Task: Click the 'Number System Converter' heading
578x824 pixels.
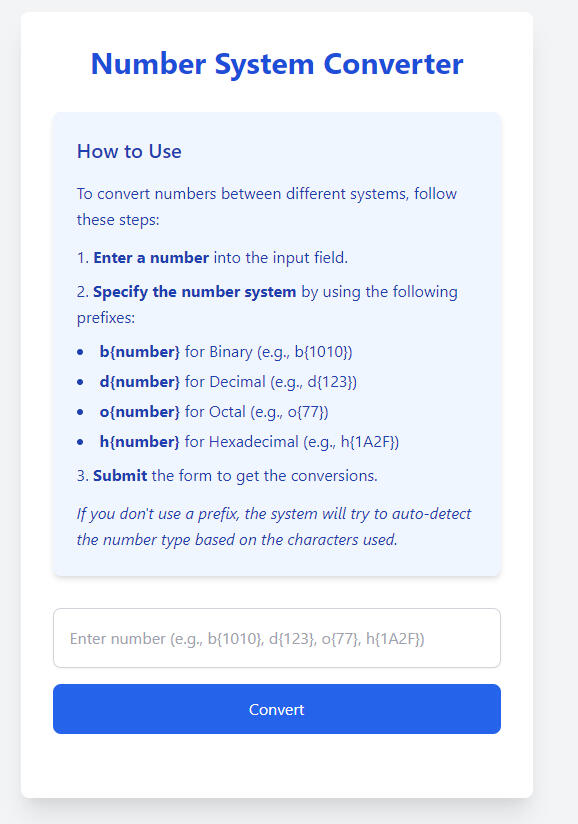Action: pyautogui.click(x=277, y=64)
